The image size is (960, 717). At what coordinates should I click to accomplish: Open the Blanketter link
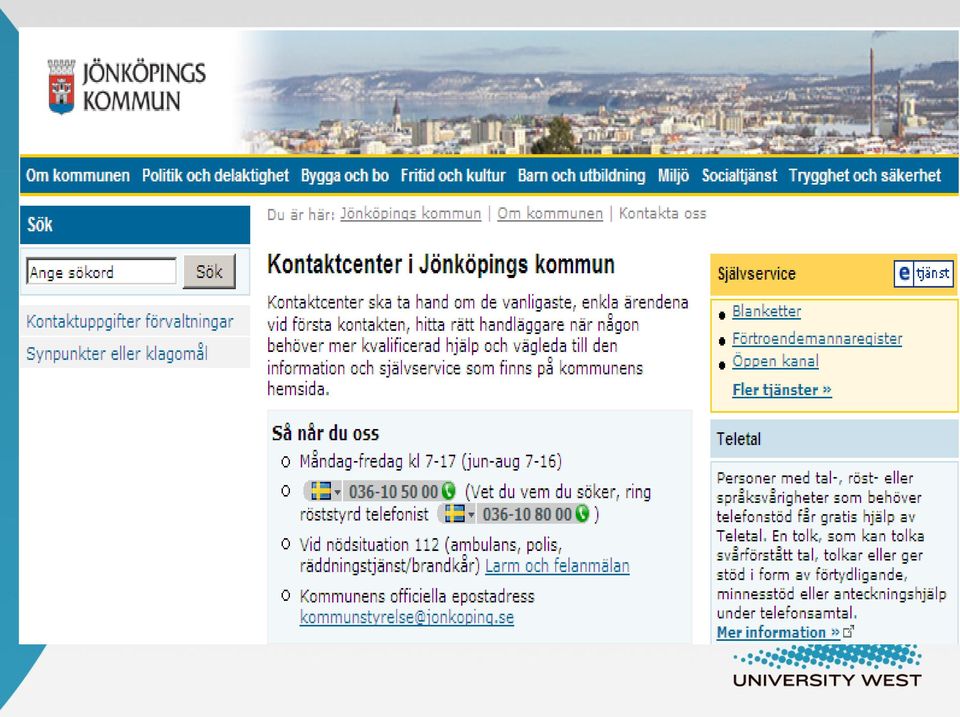[767, 311]
